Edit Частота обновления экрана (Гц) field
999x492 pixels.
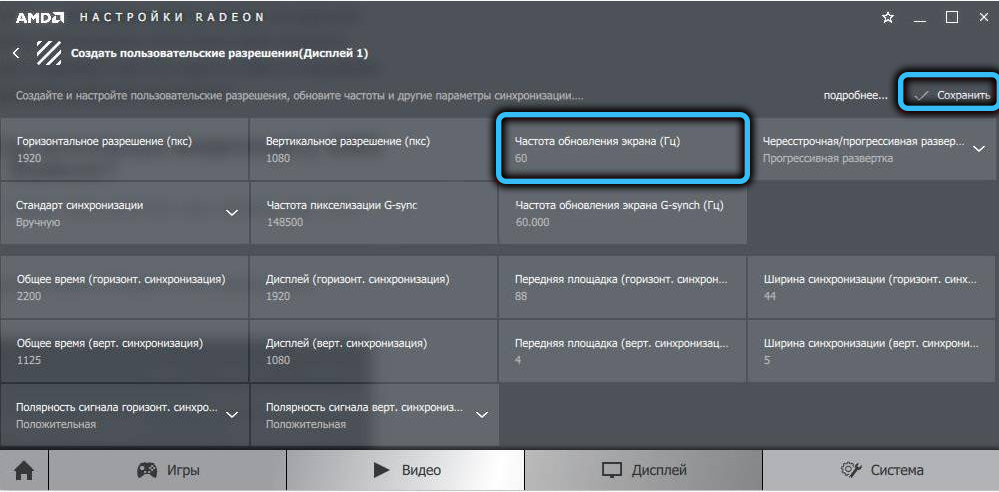(x=622, y=149)
